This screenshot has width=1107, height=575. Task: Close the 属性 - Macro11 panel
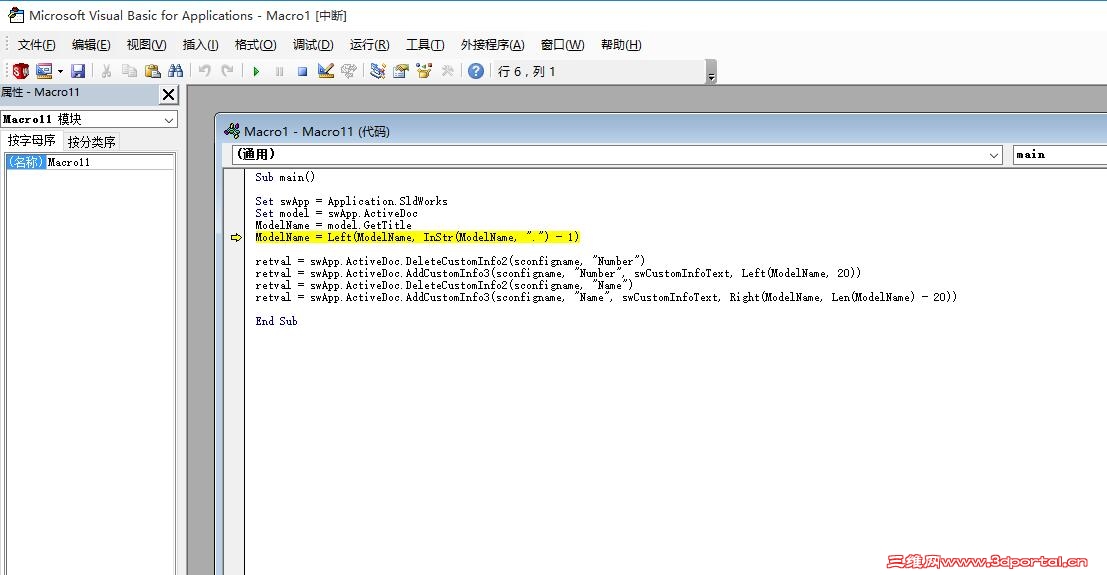click(168, 95)
